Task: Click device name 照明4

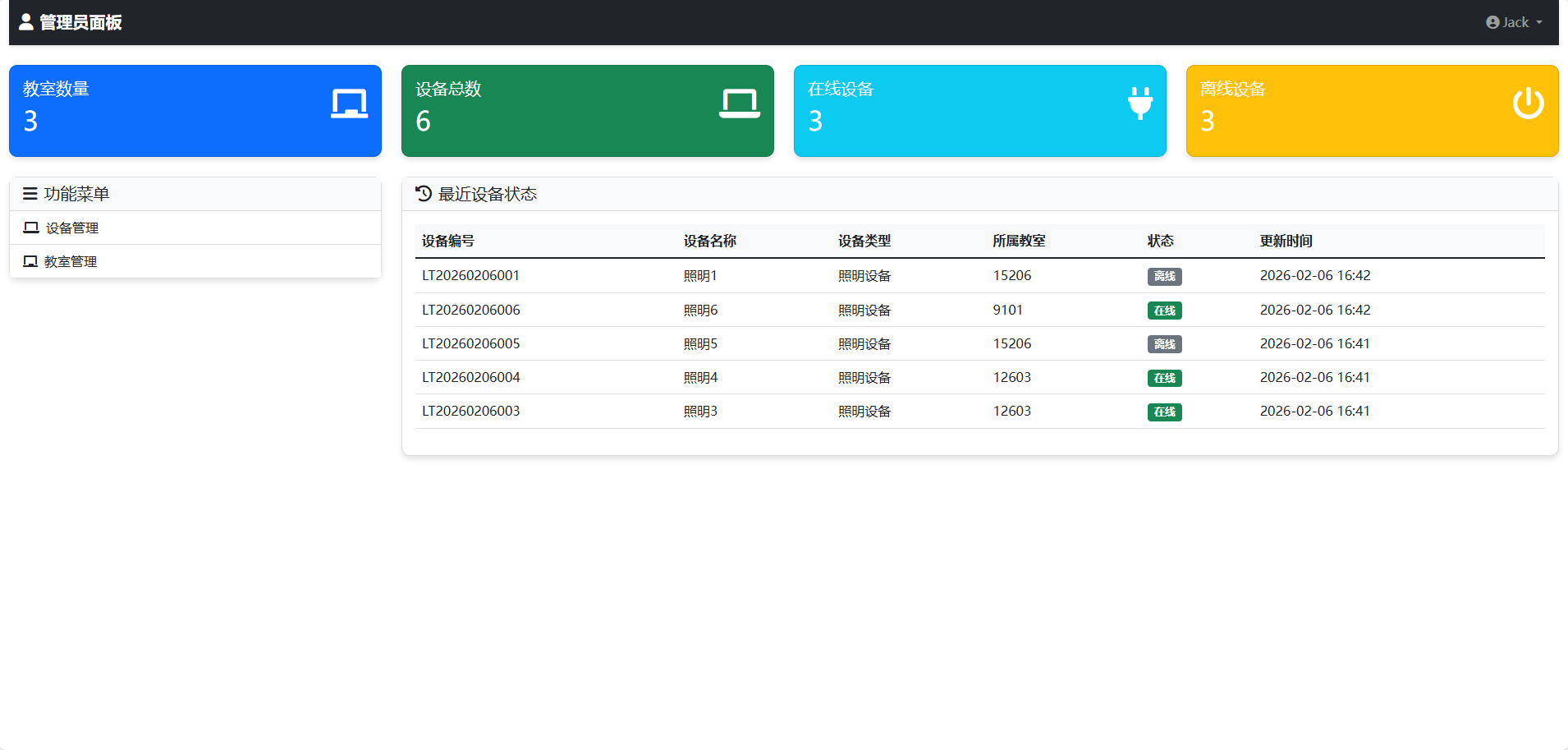Action: (700, 377)
